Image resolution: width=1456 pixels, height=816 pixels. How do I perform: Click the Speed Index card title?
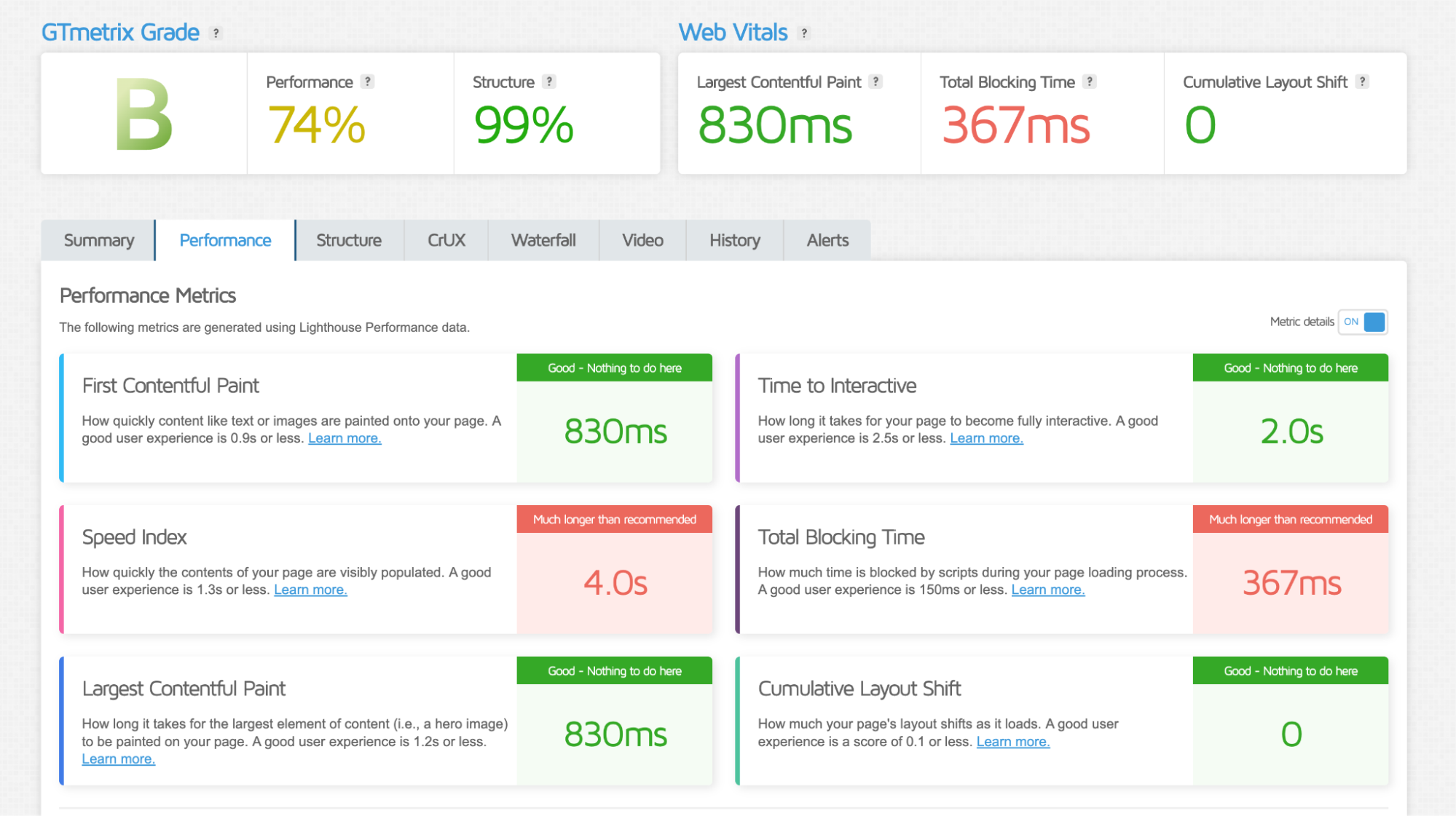point(134,537)
